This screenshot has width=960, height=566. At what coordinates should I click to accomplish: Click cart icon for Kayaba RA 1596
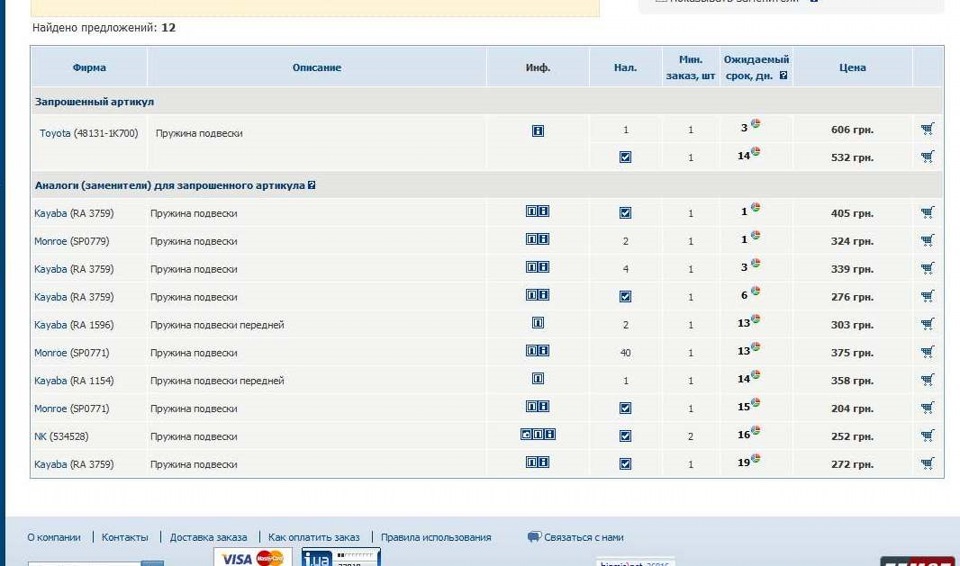pyautogui.click(x=927, y=324)
